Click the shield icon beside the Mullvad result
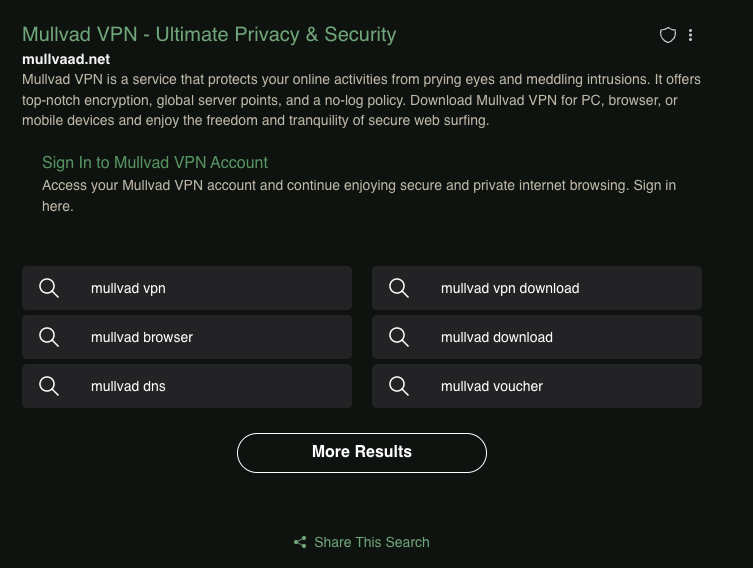The image size is (753, 568). [668, 35]
